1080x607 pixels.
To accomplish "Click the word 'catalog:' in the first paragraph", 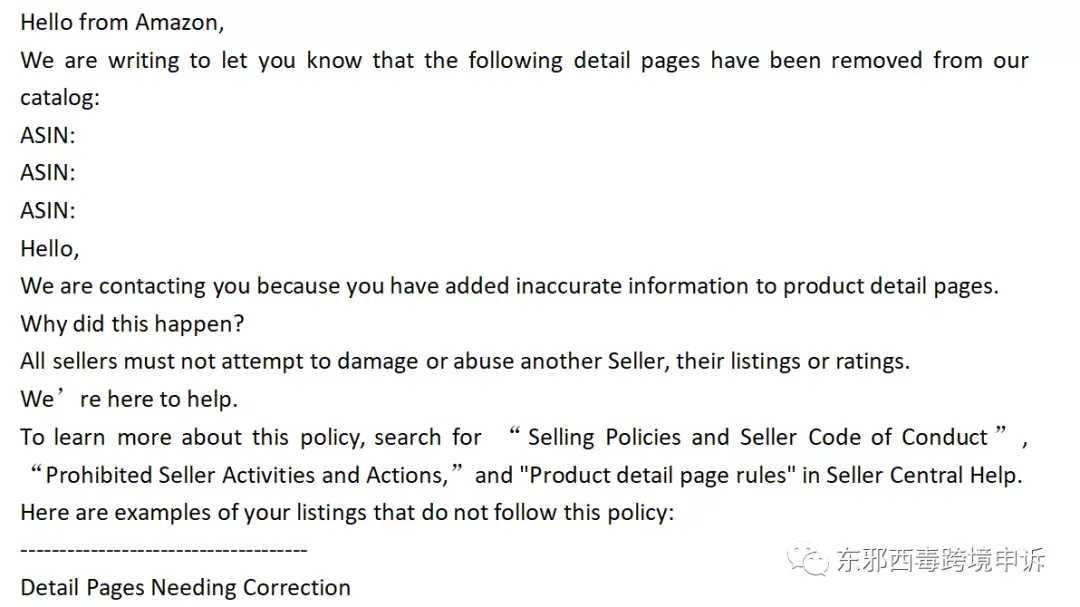I will click(x=60, y=98).
